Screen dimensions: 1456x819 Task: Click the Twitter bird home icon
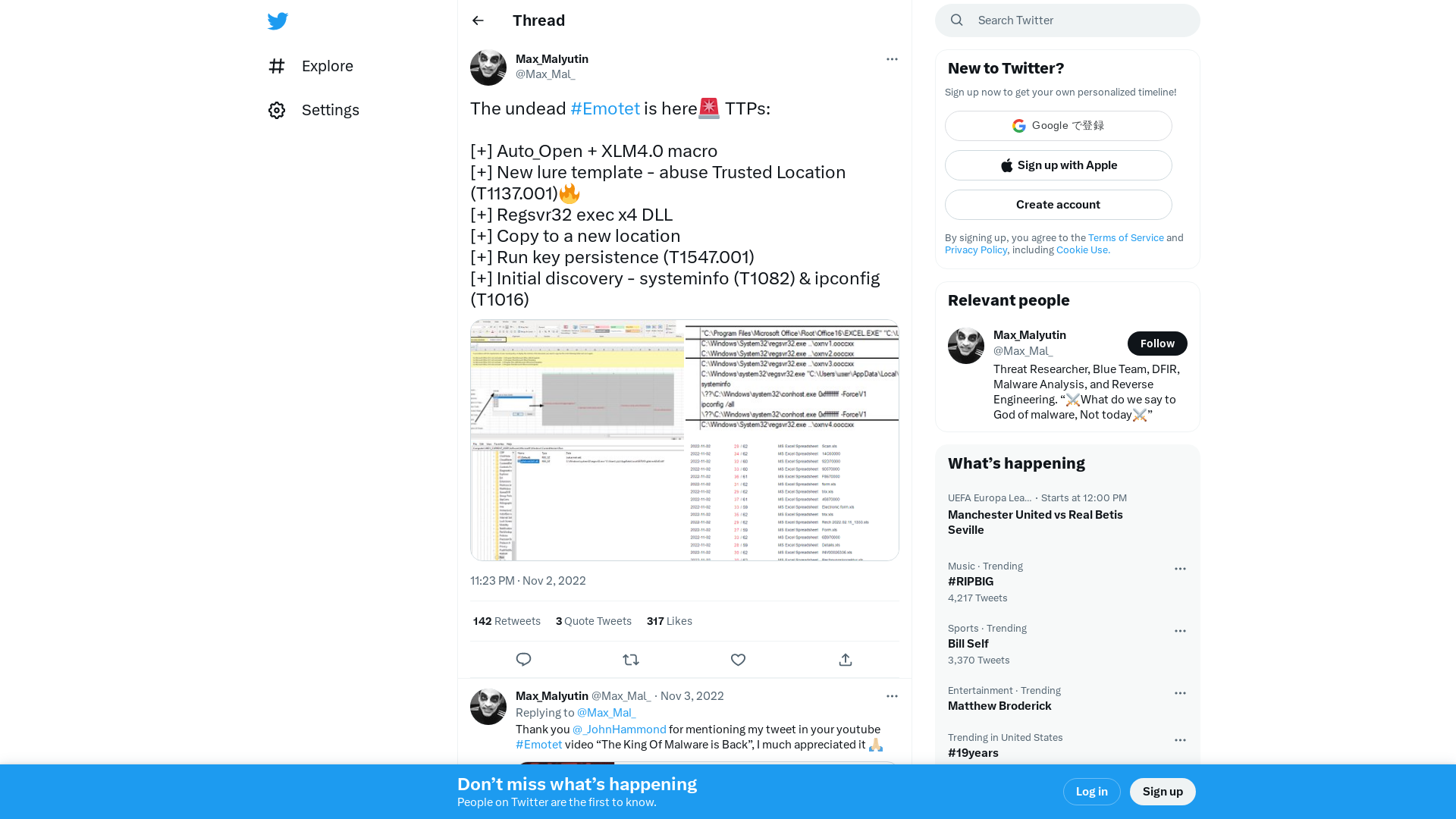[277, 21]
